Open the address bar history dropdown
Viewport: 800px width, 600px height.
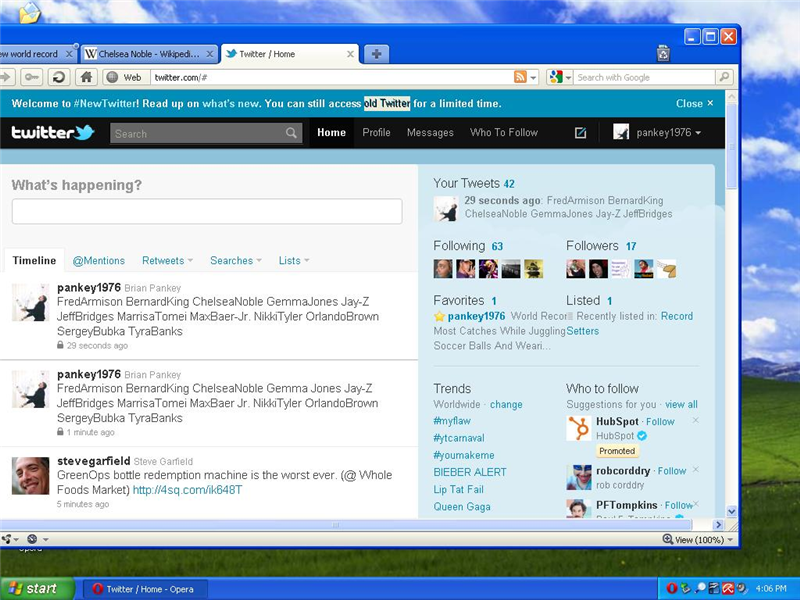coord(533,78)
